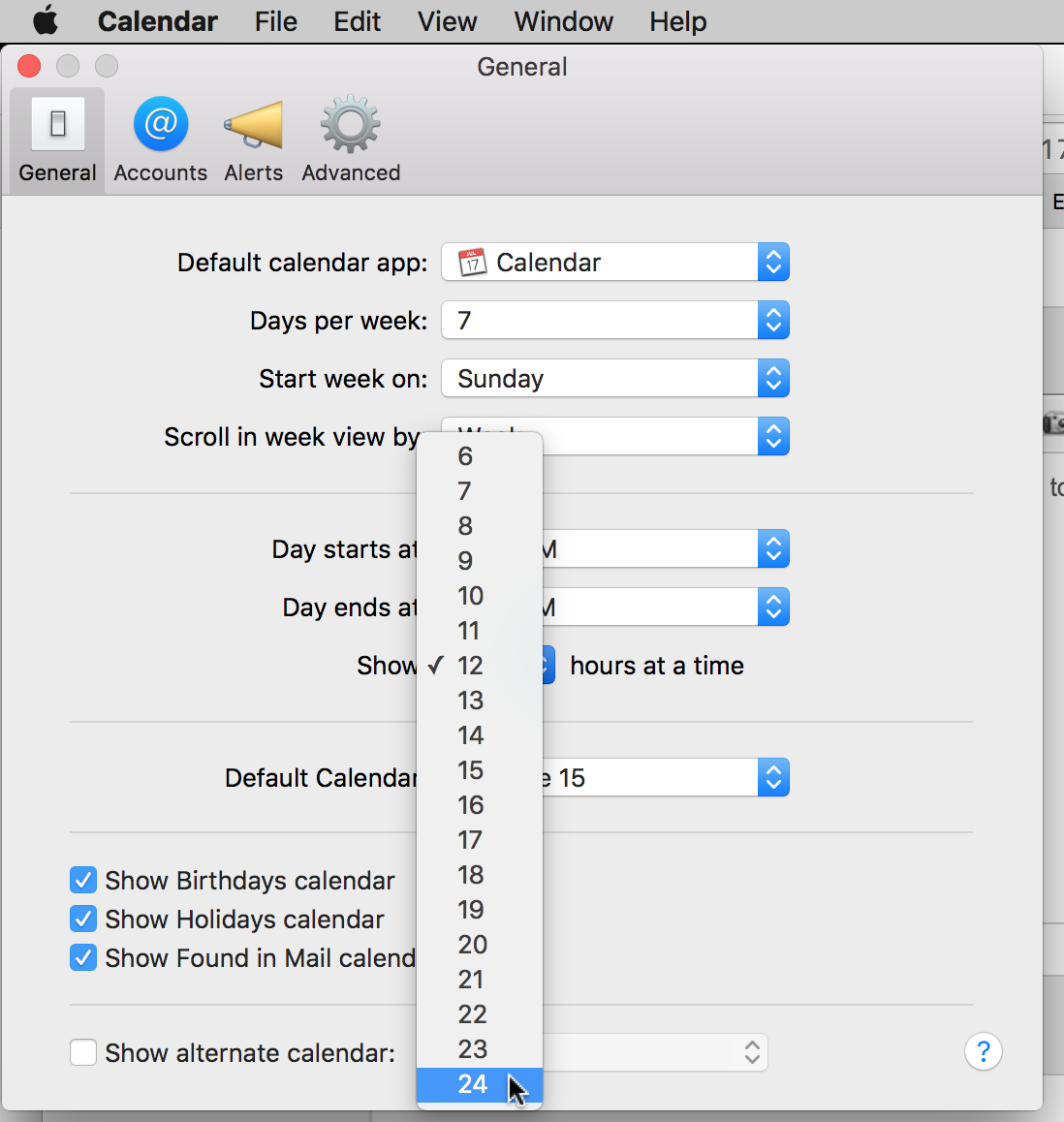
Task: Open Day starts at dropdown
Action: [666, 548]
